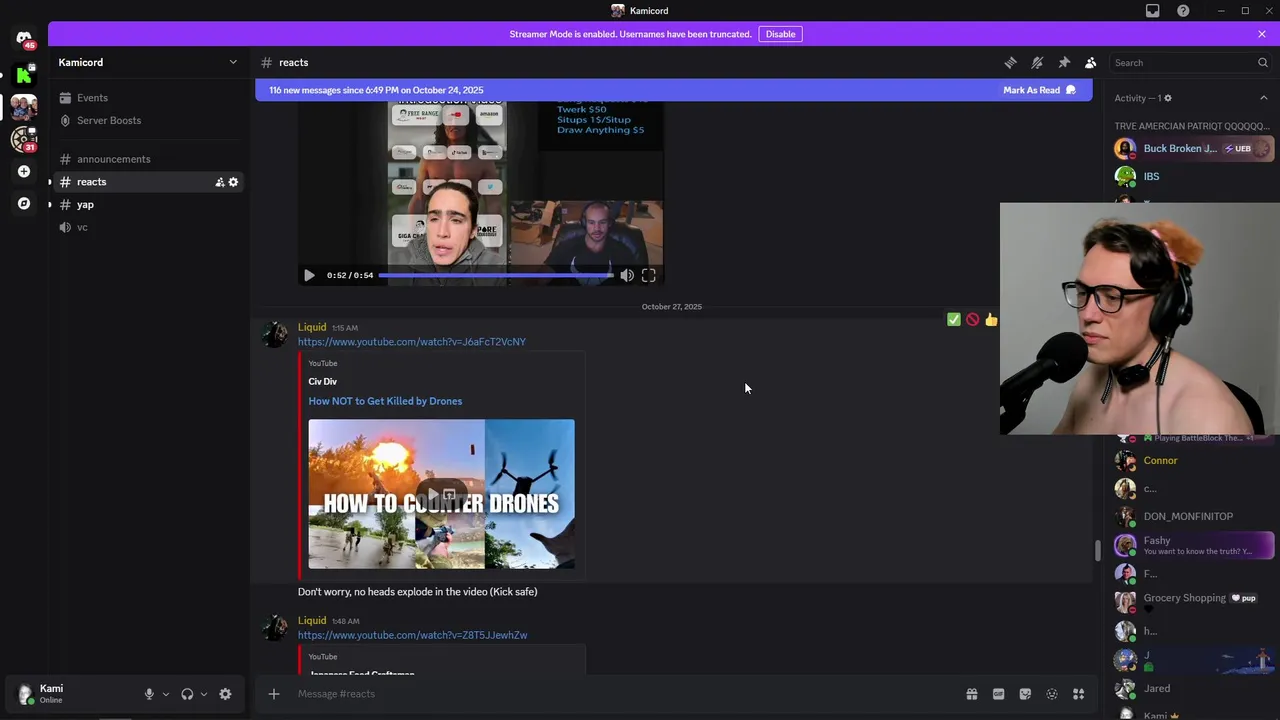Deafen with the headphones toggle
This screenshot has height=720, width=1280.
coord(187,694)
